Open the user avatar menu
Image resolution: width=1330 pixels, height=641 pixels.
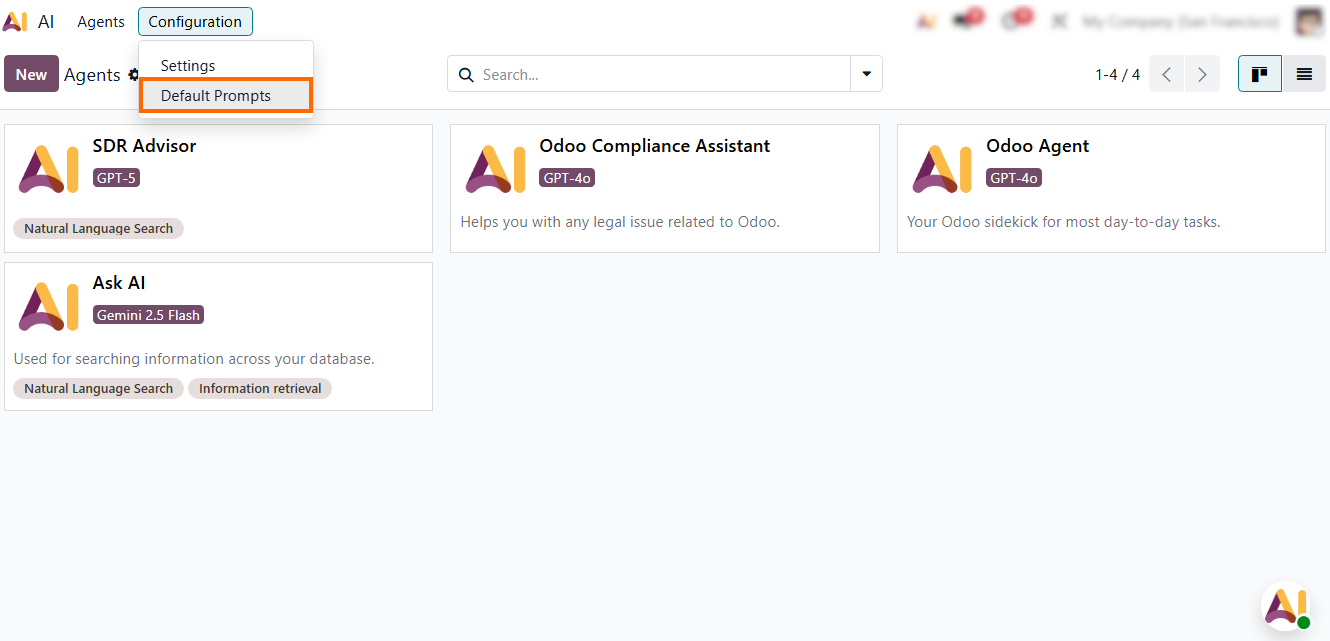(x=1309, y=21)
